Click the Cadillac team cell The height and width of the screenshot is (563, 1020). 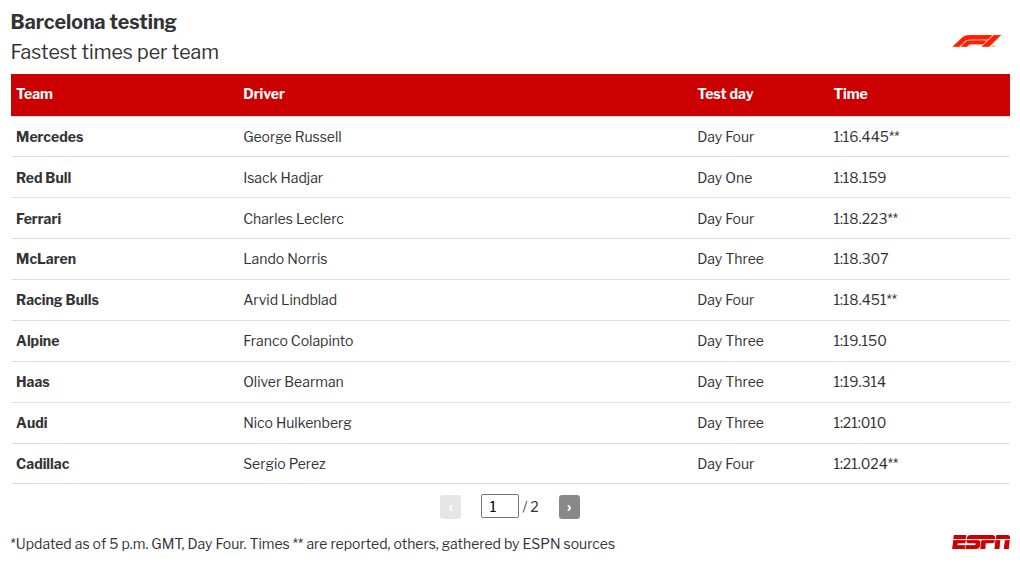[x=43, y=464]
